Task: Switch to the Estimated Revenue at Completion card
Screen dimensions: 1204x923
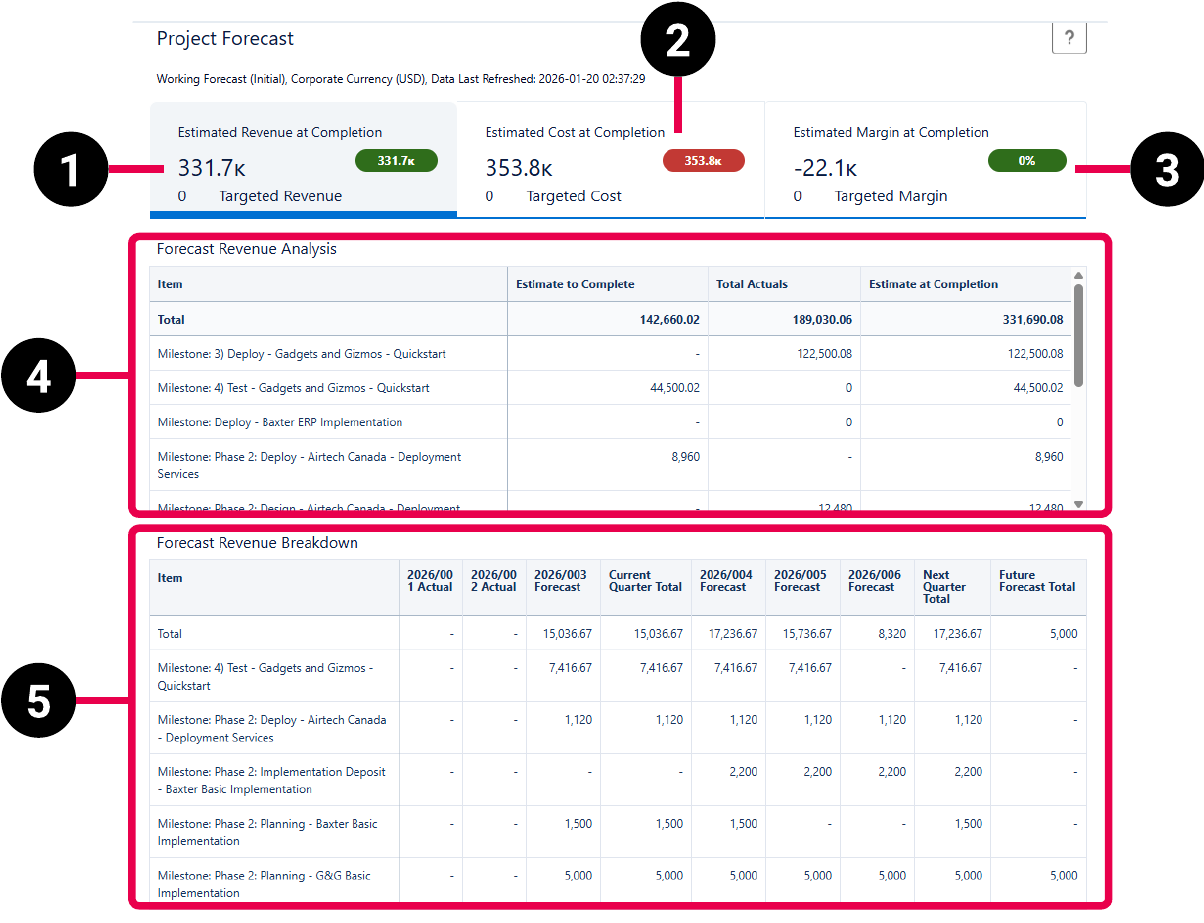Action: point(300,160)
